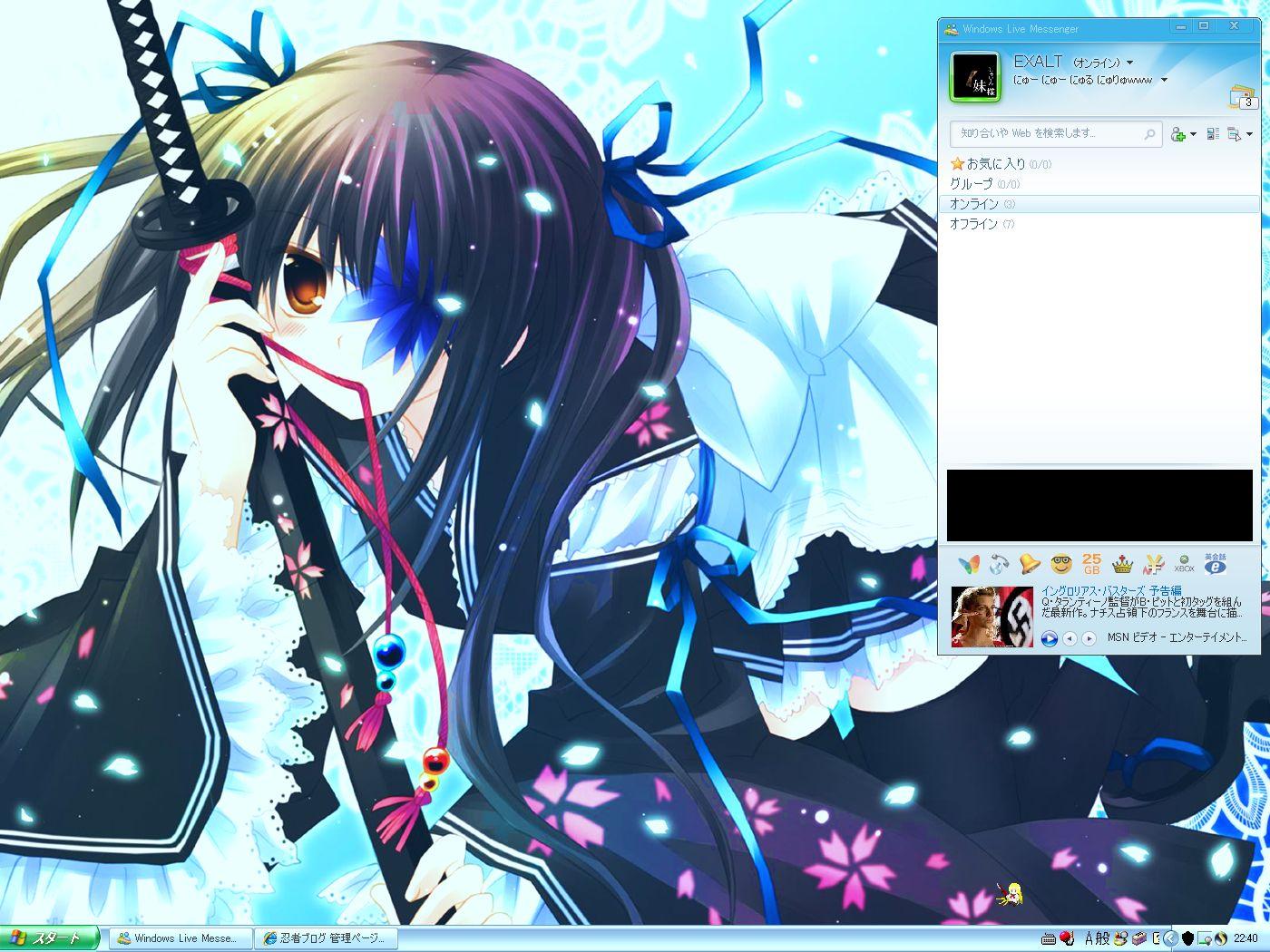The image size is (1270, 952).
Task: Open the movie trailer thumbnail image
Action: [x=992, y=617]
